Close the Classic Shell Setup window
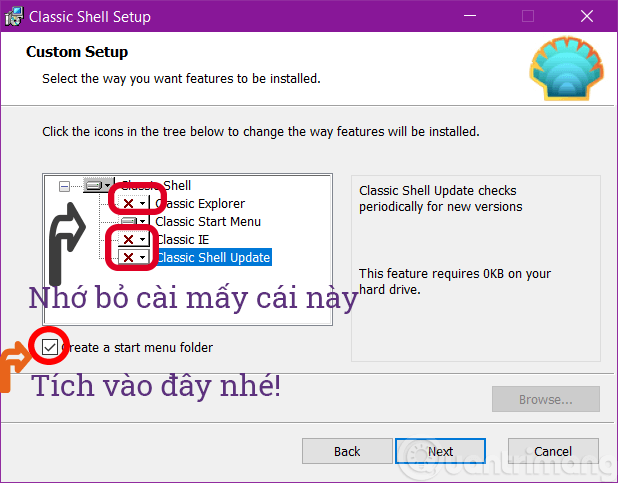 (586, 16)
